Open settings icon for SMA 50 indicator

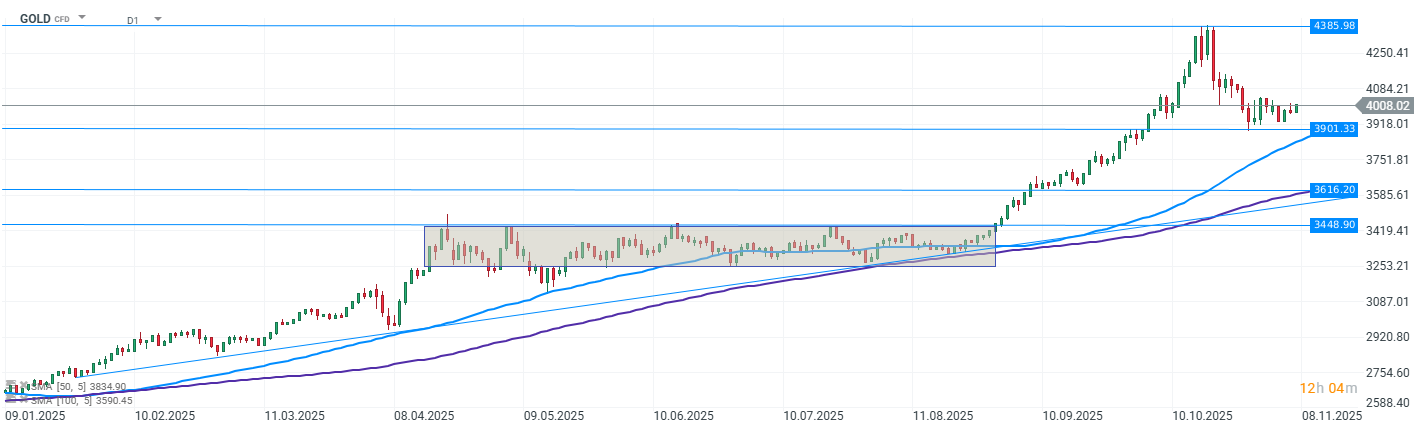pyautogui.click(x=11, y=385)
